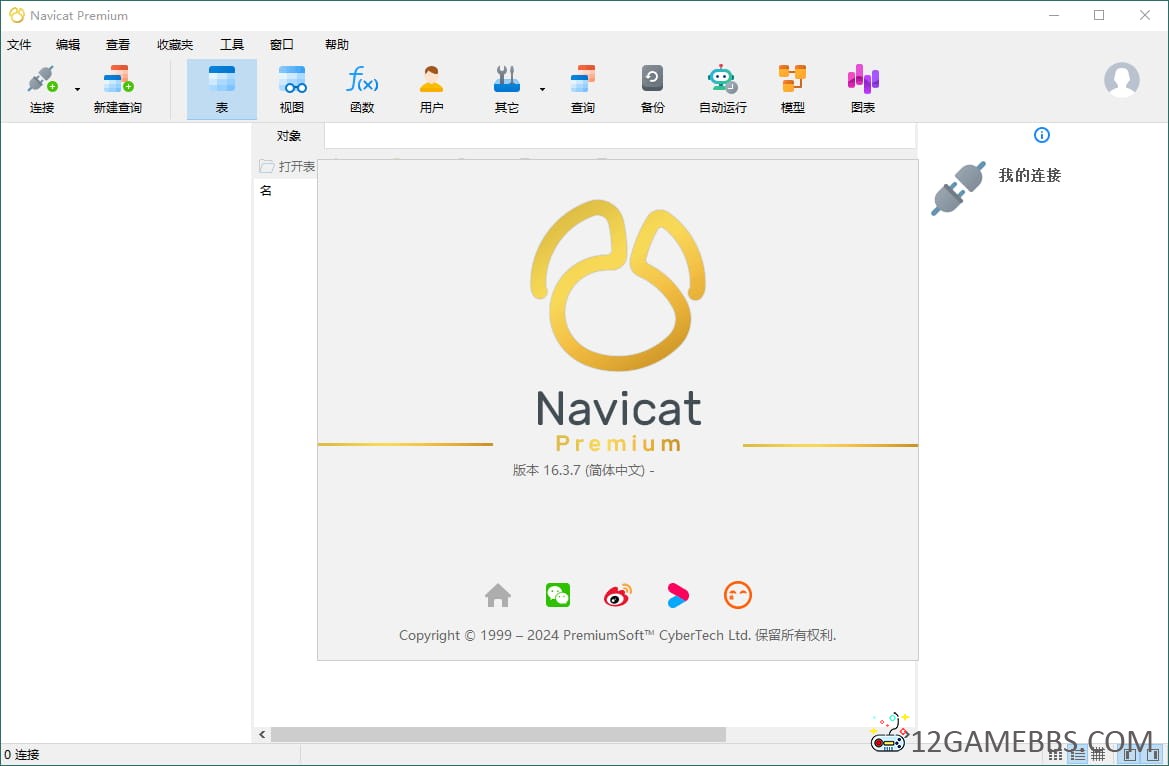Viewport: 1169px width, 766px height.
Task: Click the 我的连接 label
Action: (x=1030, y=175)
